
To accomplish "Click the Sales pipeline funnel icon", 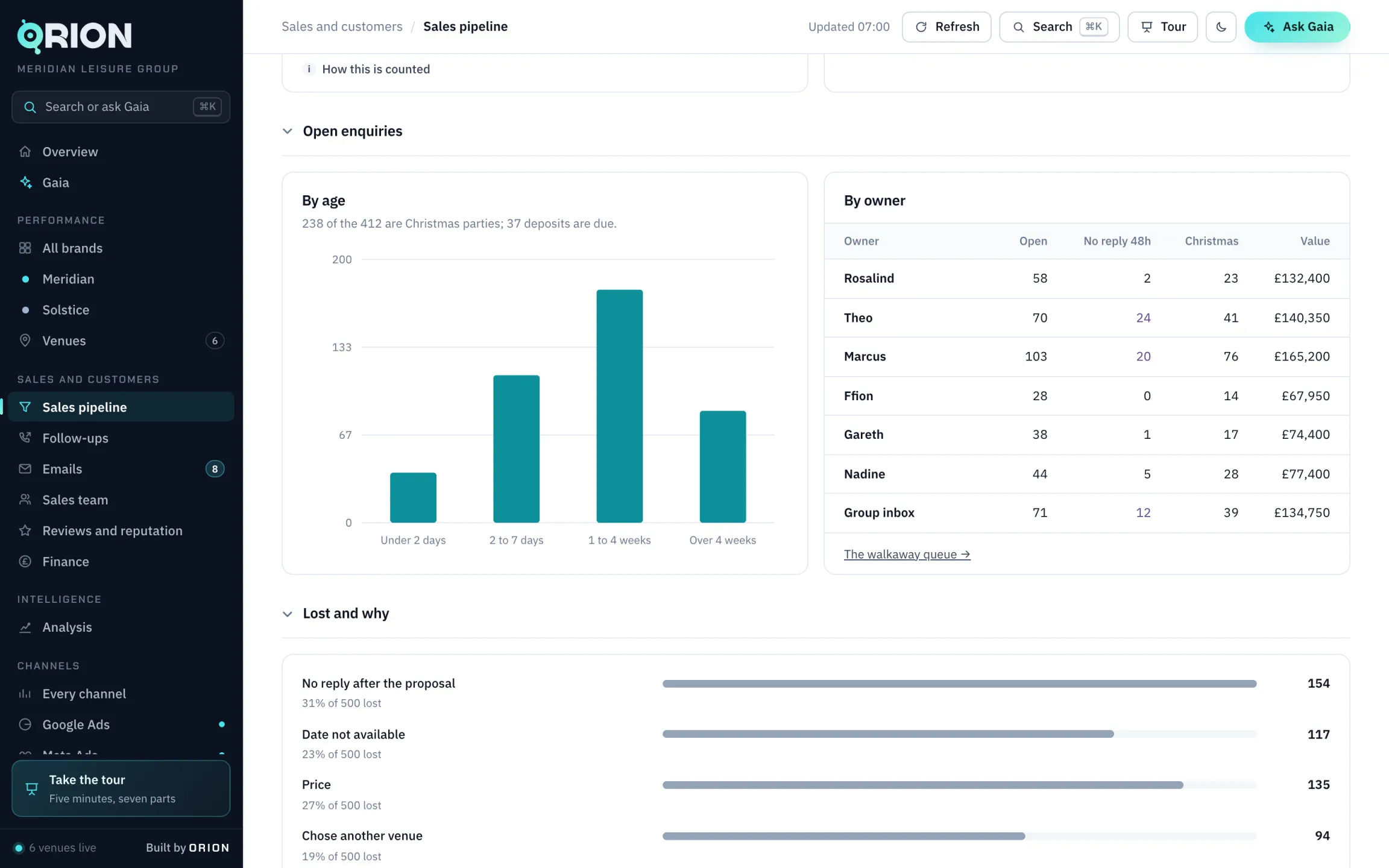I will coord(25,407).
